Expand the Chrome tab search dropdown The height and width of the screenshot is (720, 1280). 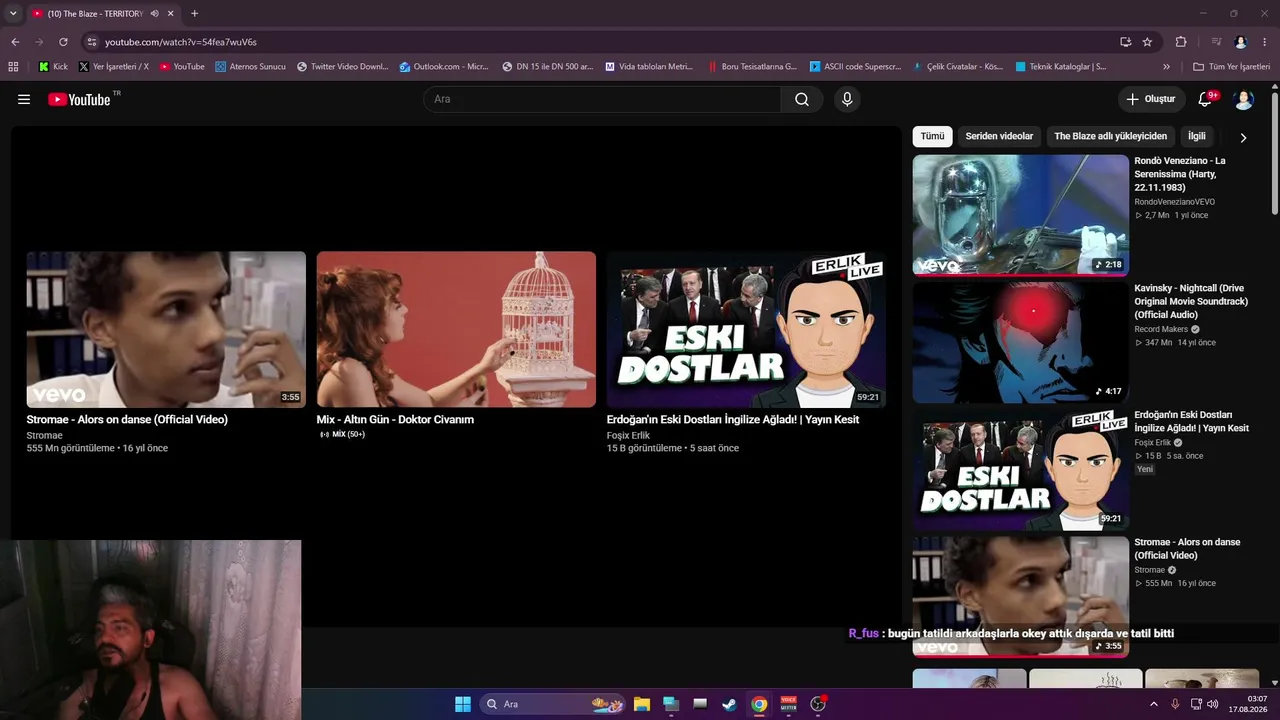(13, 14)
